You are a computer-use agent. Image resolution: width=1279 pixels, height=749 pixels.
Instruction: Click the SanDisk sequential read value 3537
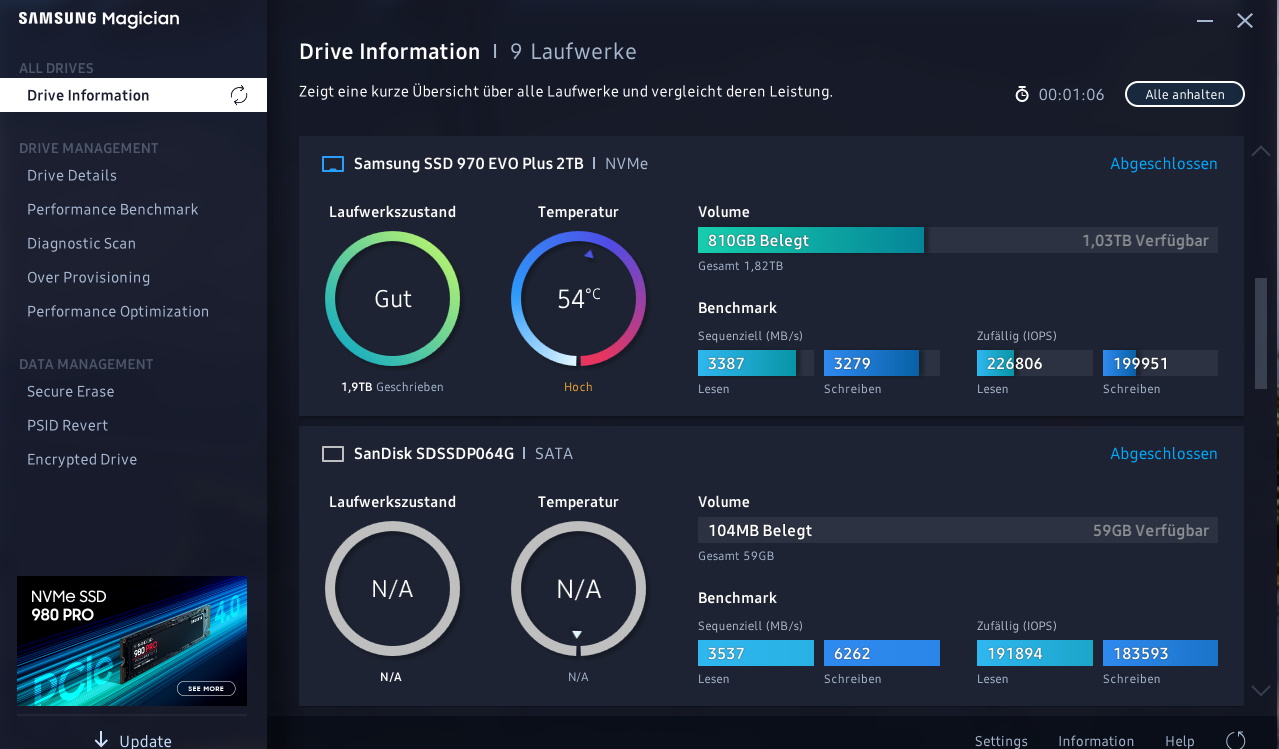point(755,653)
